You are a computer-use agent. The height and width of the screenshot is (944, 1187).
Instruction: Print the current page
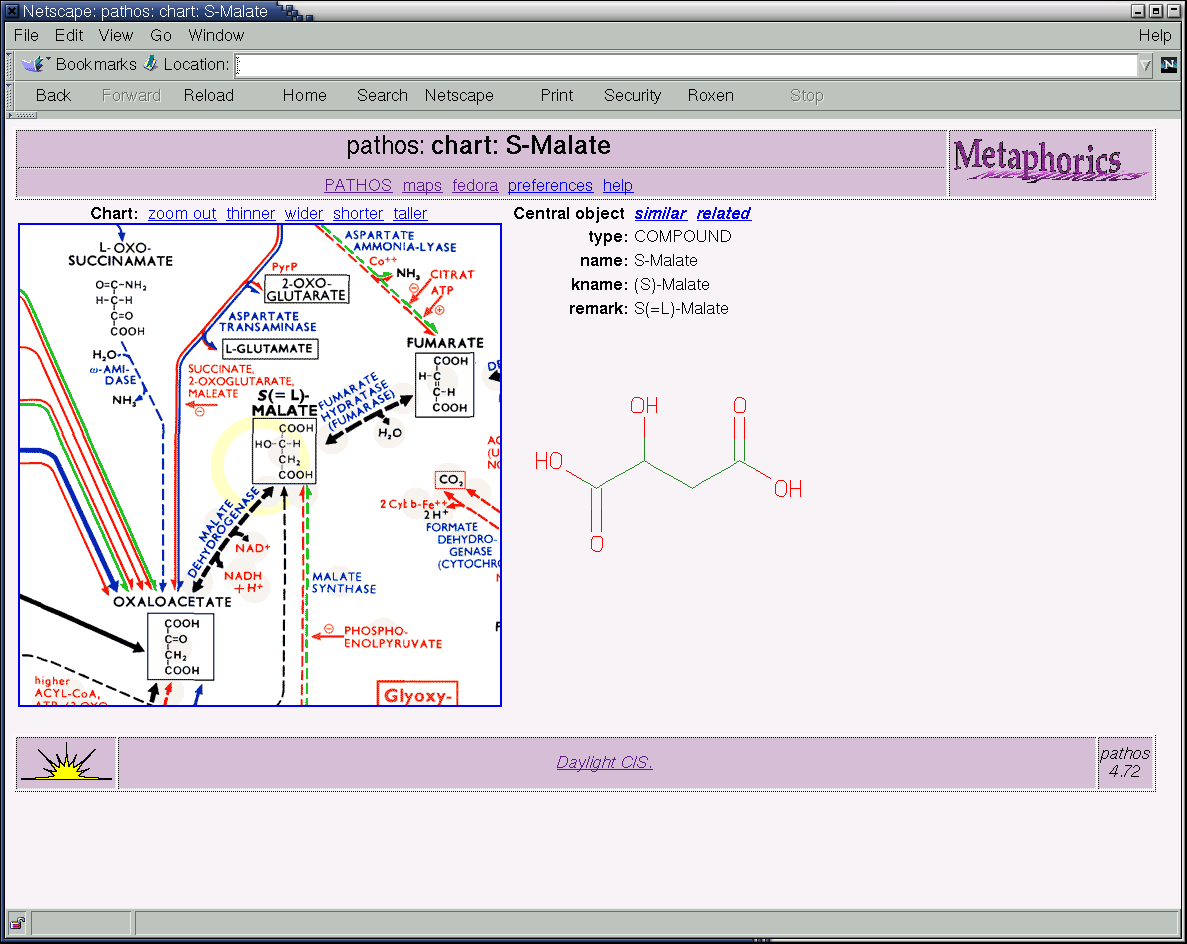click(556, 95)
